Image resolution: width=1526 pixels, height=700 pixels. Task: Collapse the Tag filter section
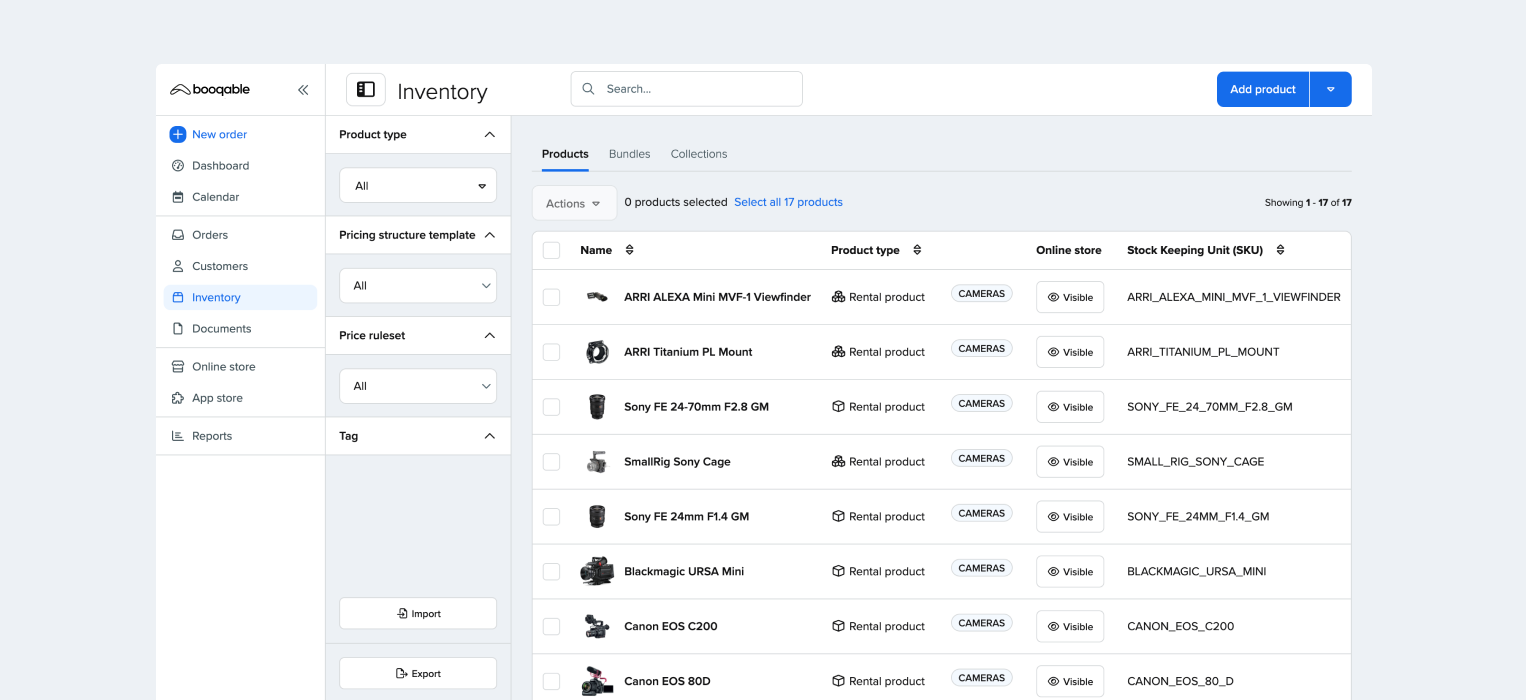pos(489,436)
